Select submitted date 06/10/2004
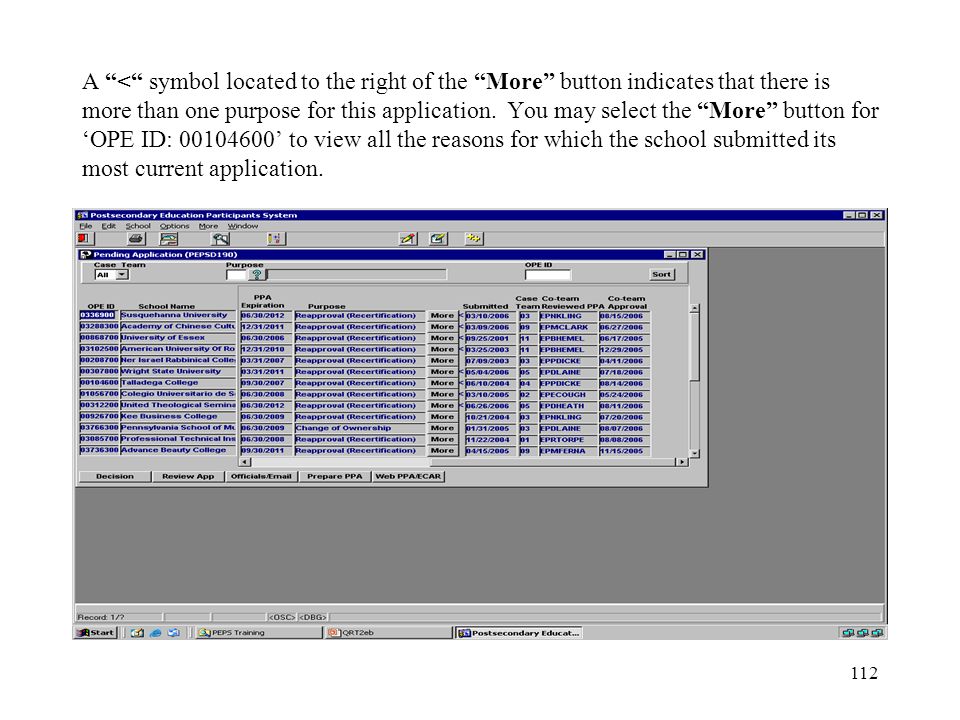The height and width of the screenshot is (720, 960). pos(490,383)
